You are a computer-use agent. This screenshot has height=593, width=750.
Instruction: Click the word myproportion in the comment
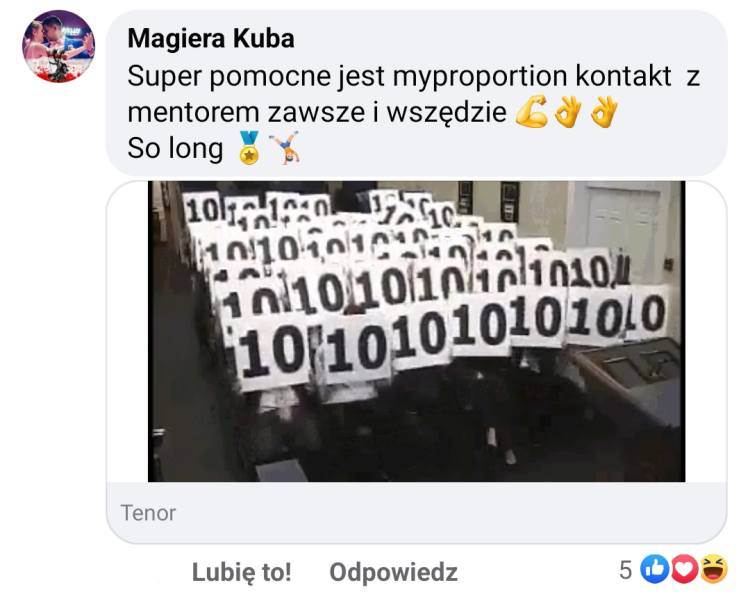480,77
